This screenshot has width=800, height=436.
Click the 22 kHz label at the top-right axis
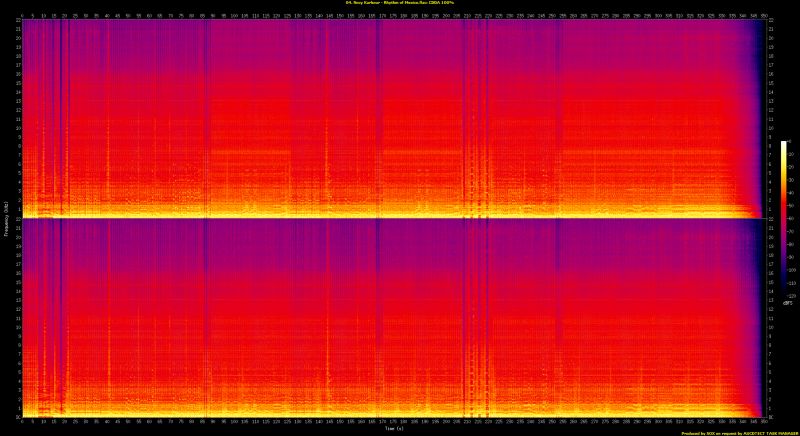(771, 22)
